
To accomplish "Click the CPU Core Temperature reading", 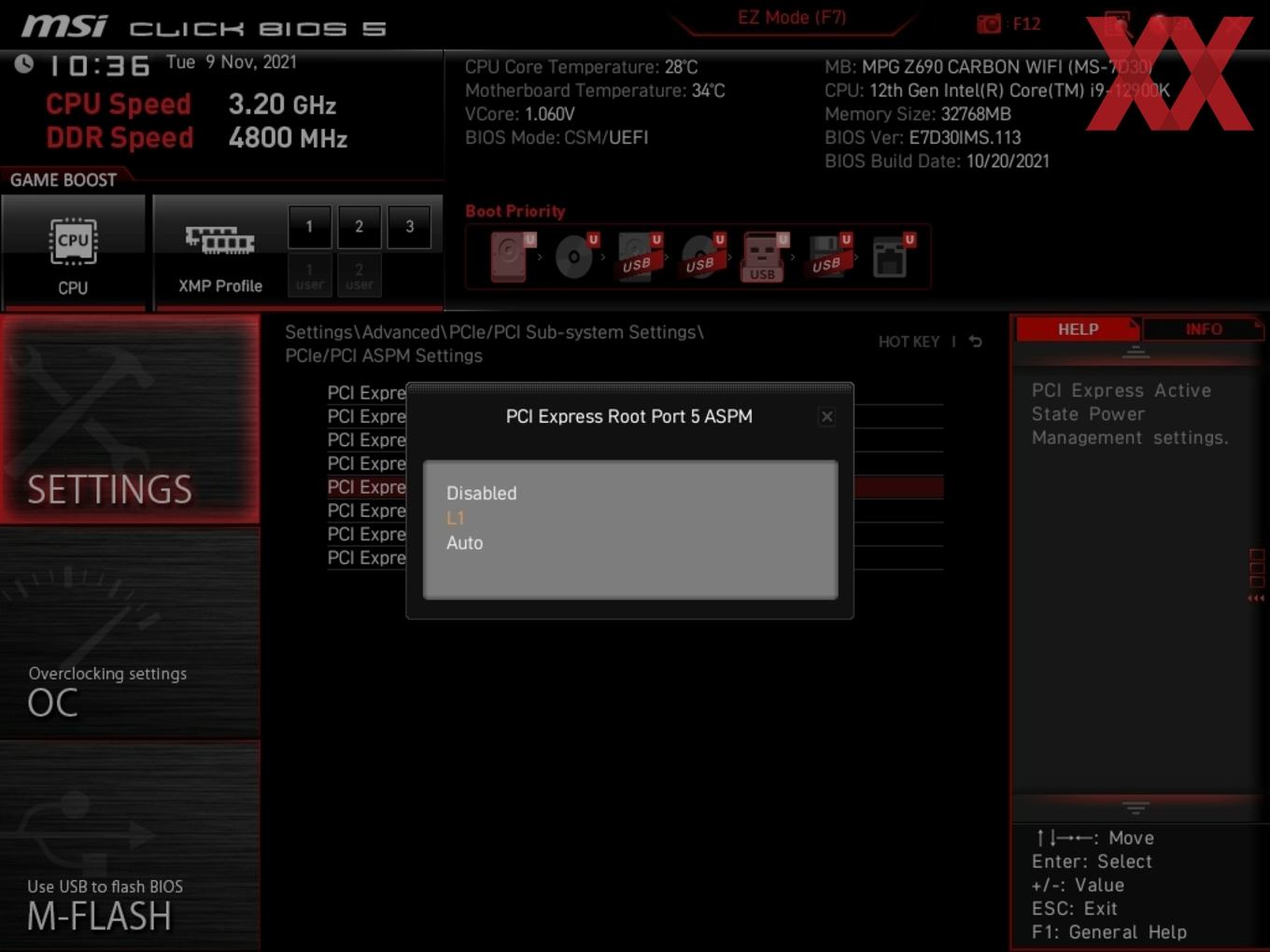I will pos(581,67).
